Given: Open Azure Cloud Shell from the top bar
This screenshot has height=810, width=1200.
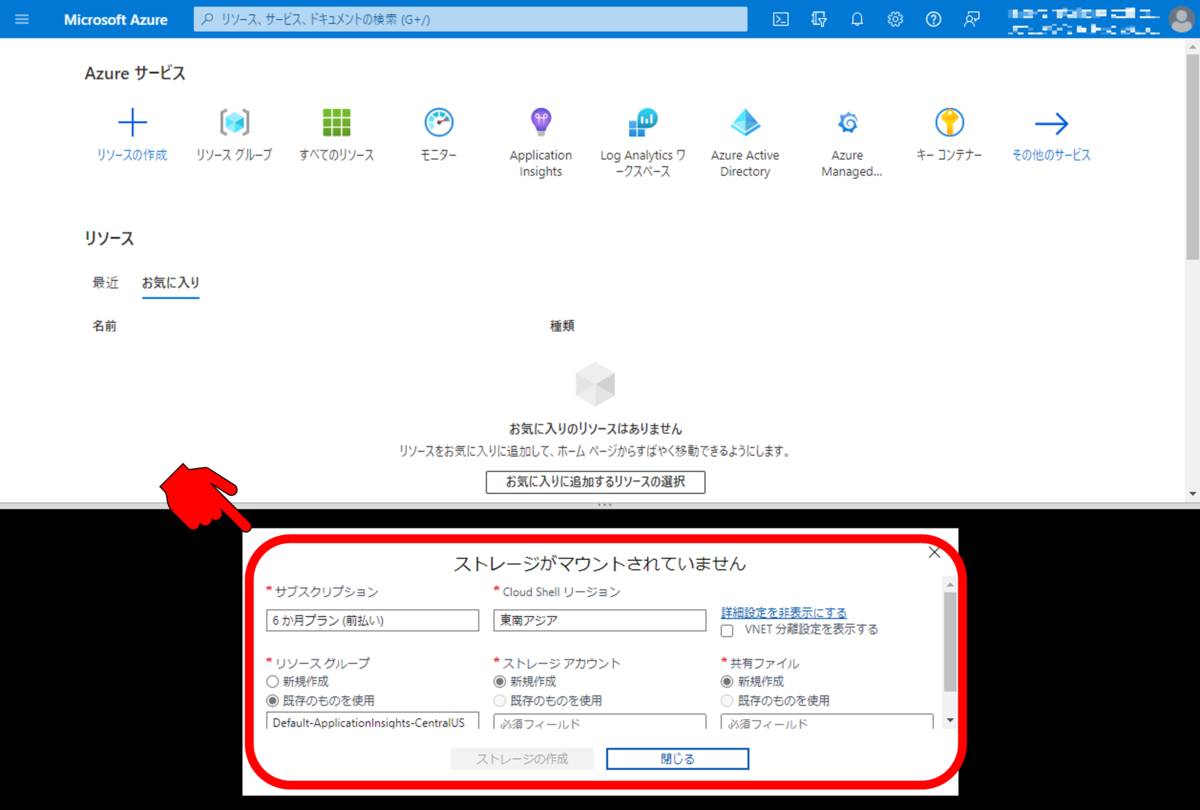Looking at the screenshot, I should point(780,19).
